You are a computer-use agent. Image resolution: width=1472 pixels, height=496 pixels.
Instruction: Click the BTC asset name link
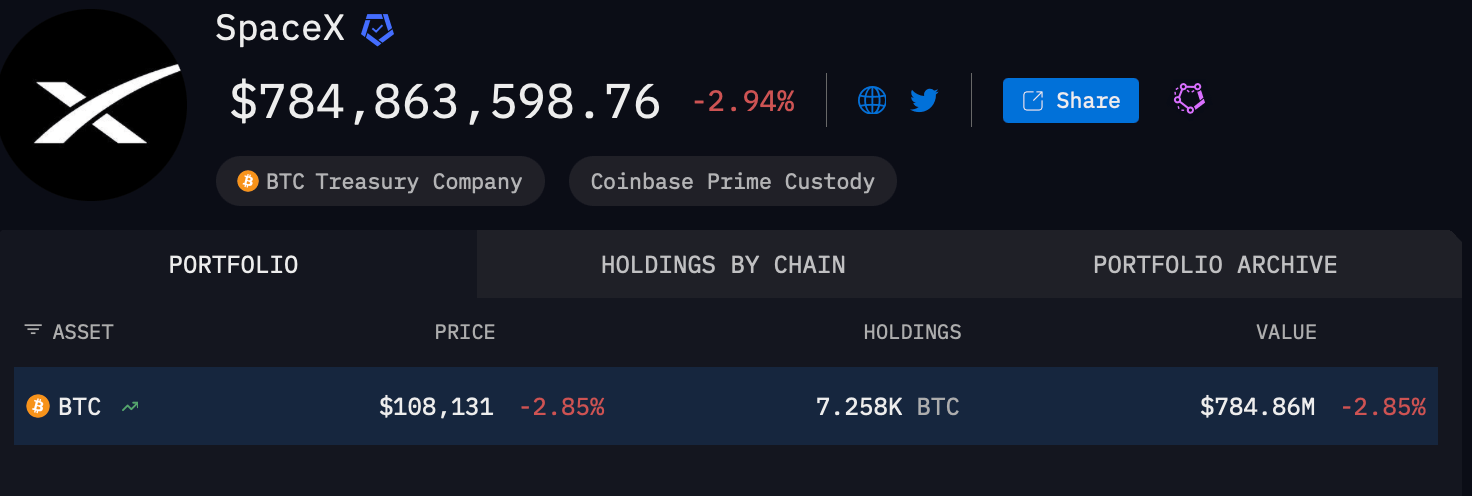79,407
